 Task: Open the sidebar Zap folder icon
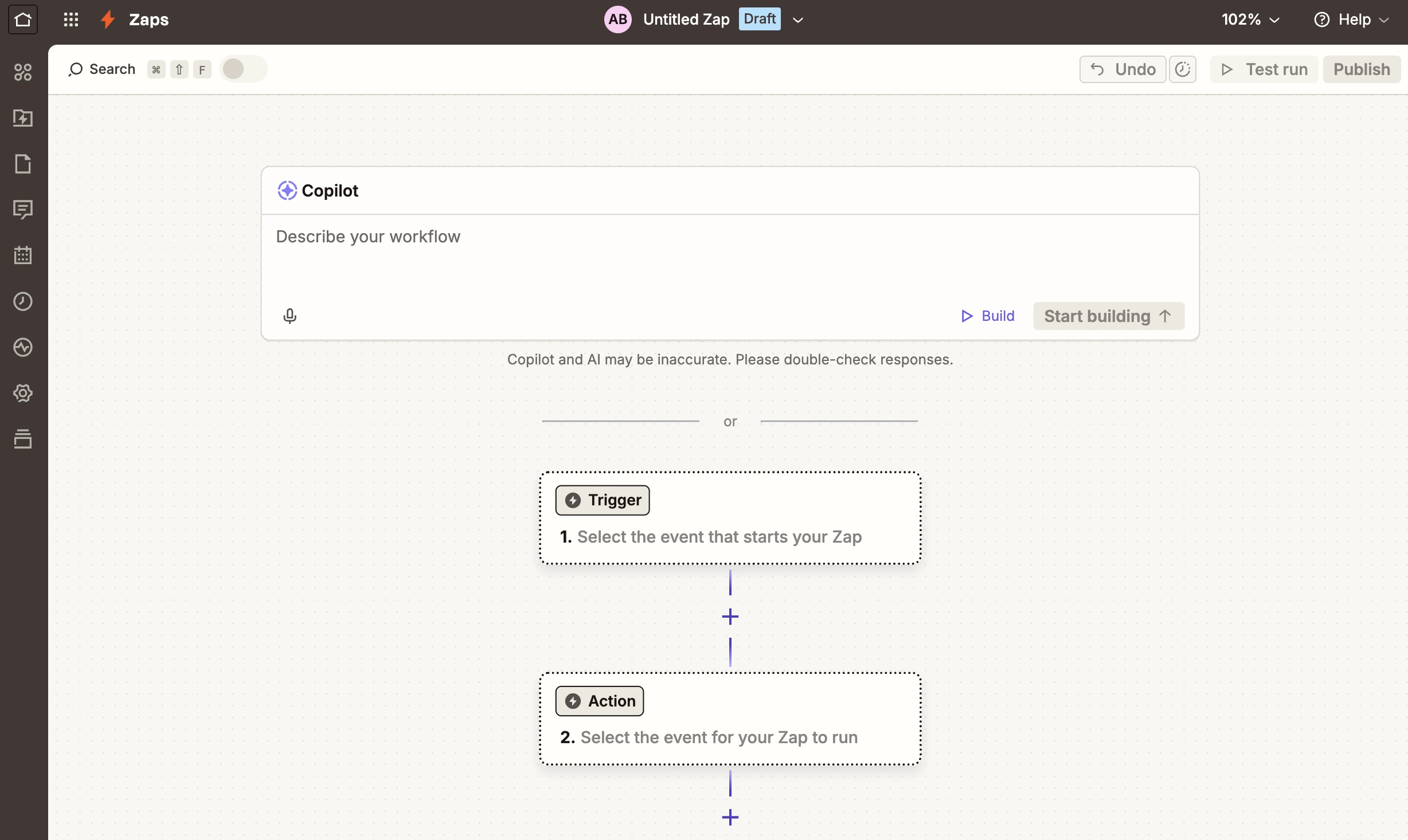click(x=23, y=118)
